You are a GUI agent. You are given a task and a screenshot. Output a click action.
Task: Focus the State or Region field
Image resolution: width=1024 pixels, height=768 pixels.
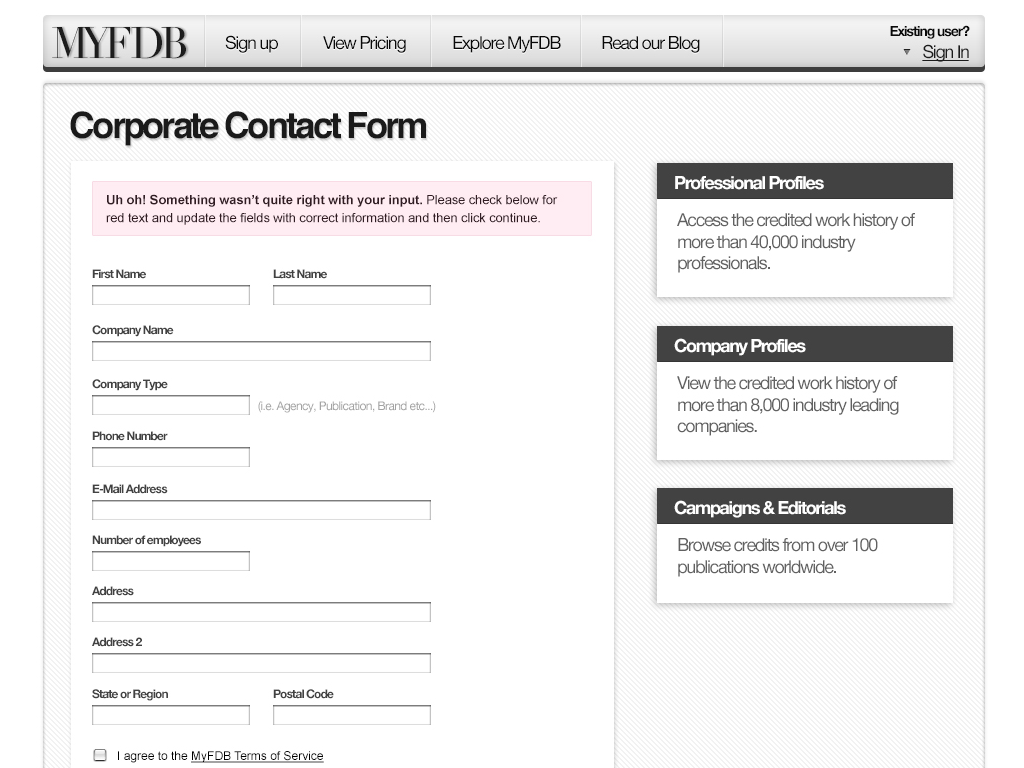pos(171,715)
